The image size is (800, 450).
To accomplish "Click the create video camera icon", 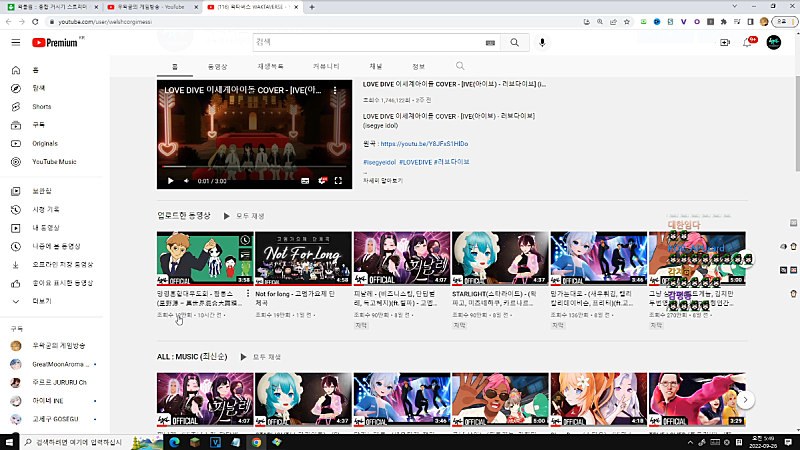I will point(725,43).
